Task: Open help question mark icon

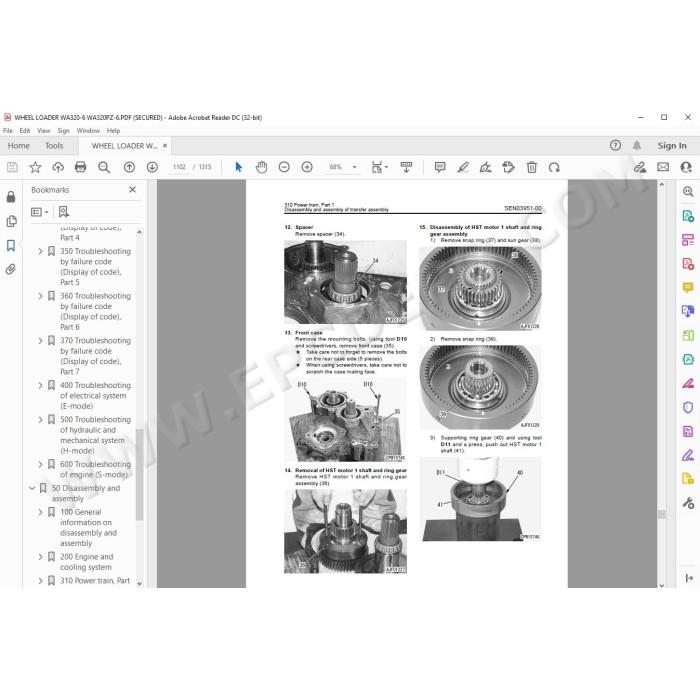Action: tap(615, 145)
